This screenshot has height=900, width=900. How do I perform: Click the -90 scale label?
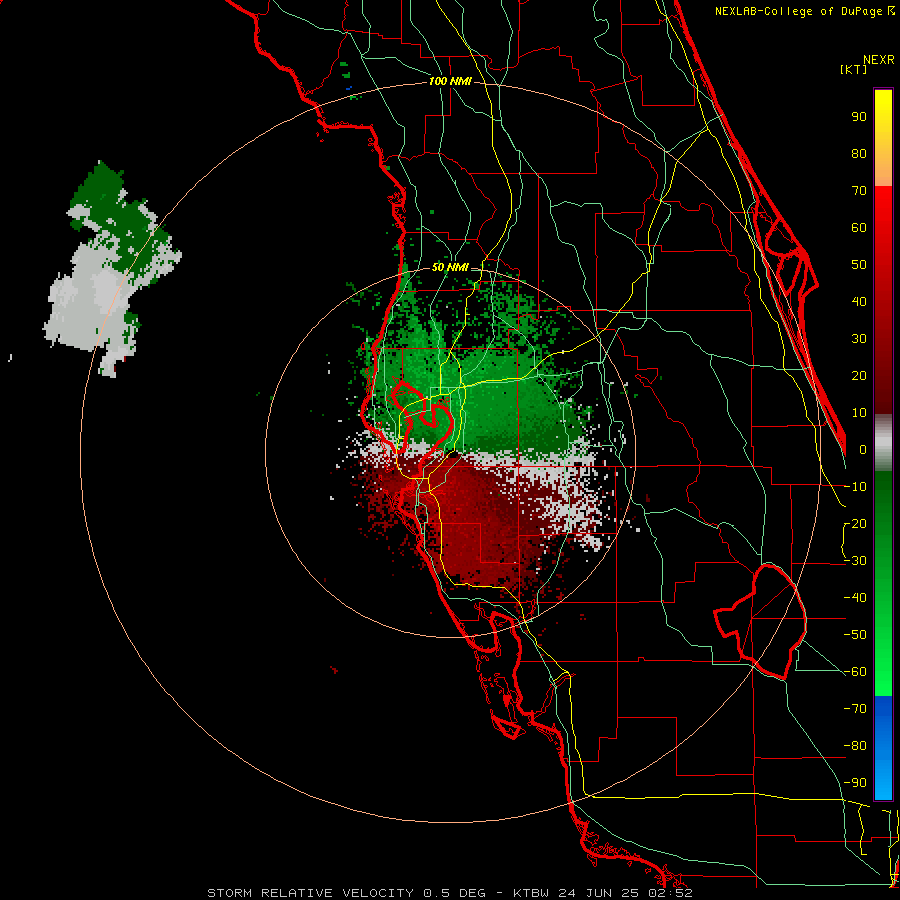(855, 783)
